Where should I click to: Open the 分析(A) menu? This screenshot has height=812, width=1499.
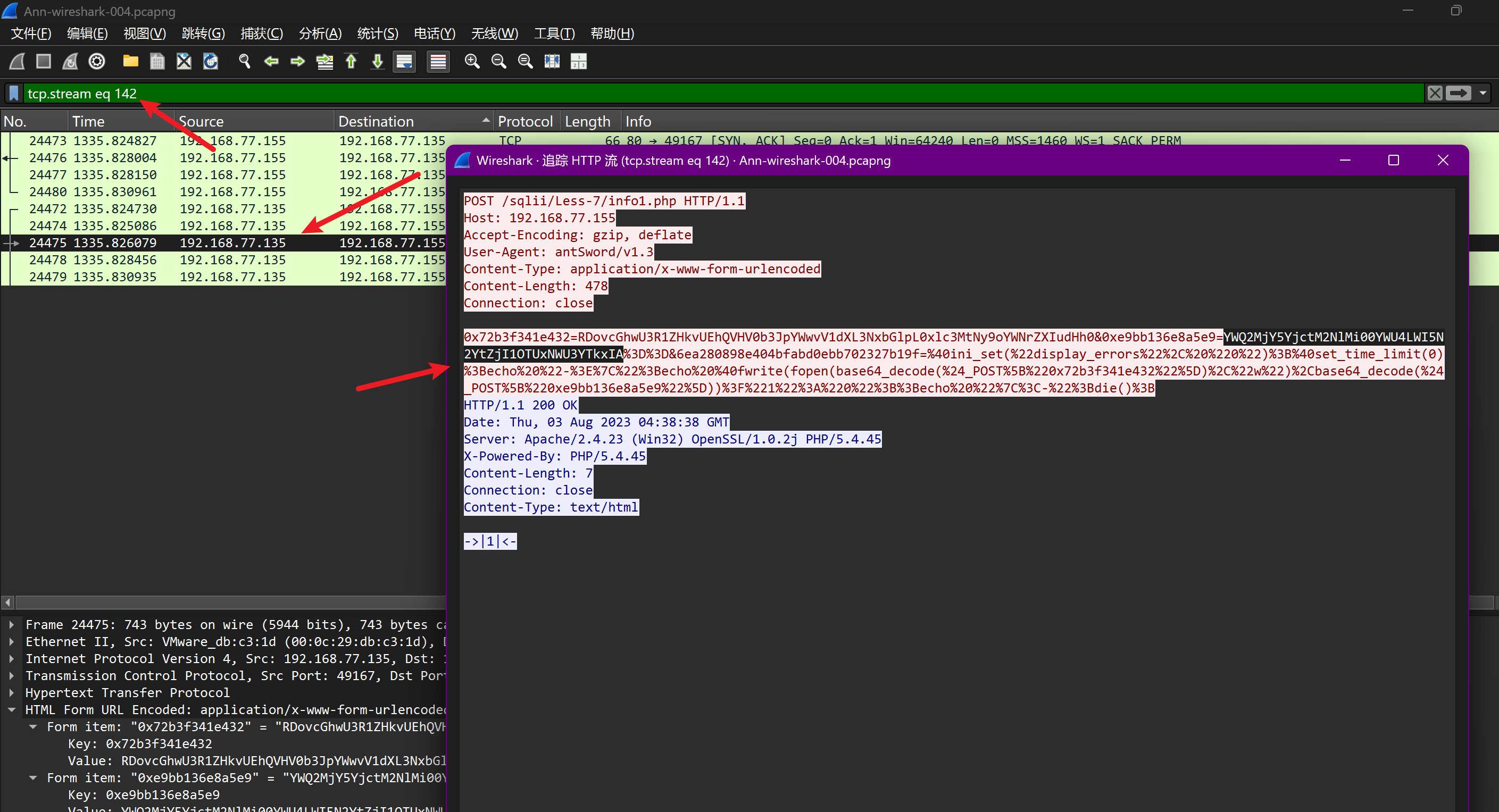(x=320, y=34)
